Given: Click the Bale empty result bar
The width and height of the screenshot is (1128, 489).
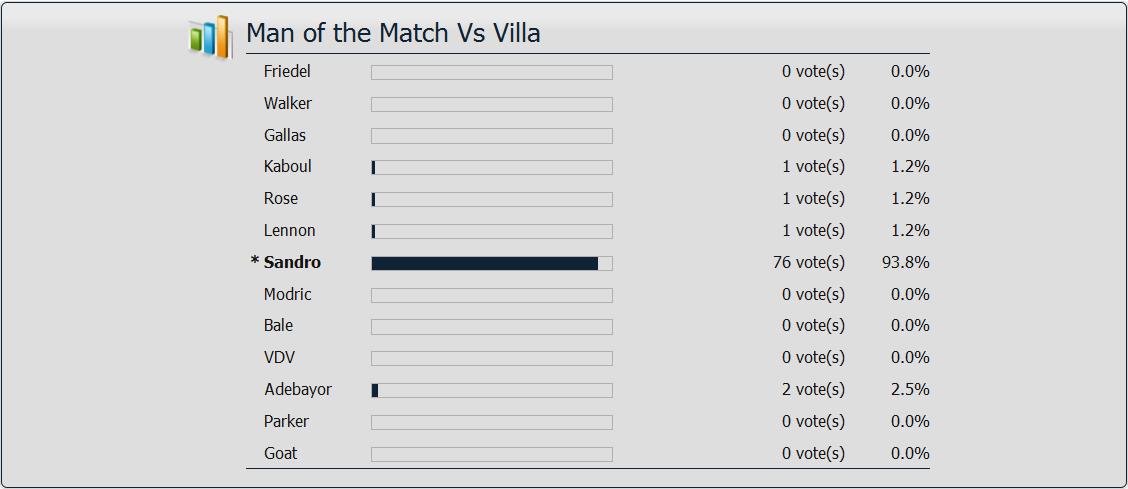Looking at the screenshot, I should point(492,326).
